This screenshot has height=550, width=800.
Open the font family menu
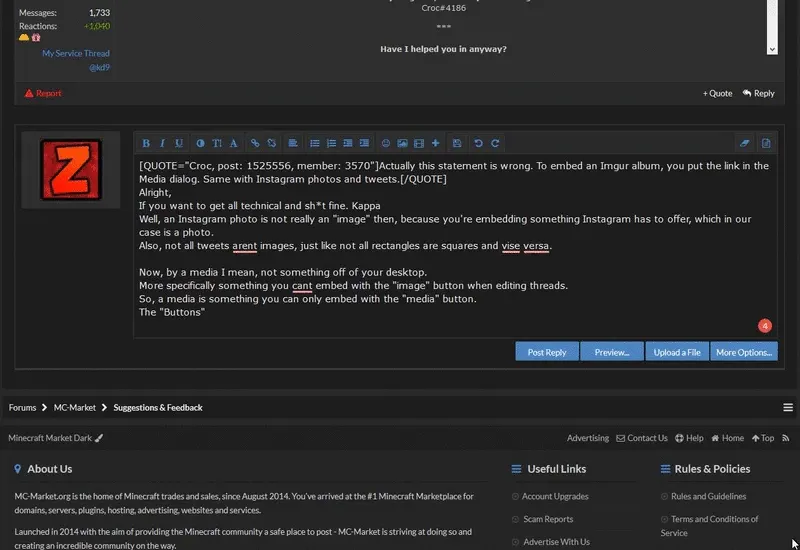[x=233, y=143]
